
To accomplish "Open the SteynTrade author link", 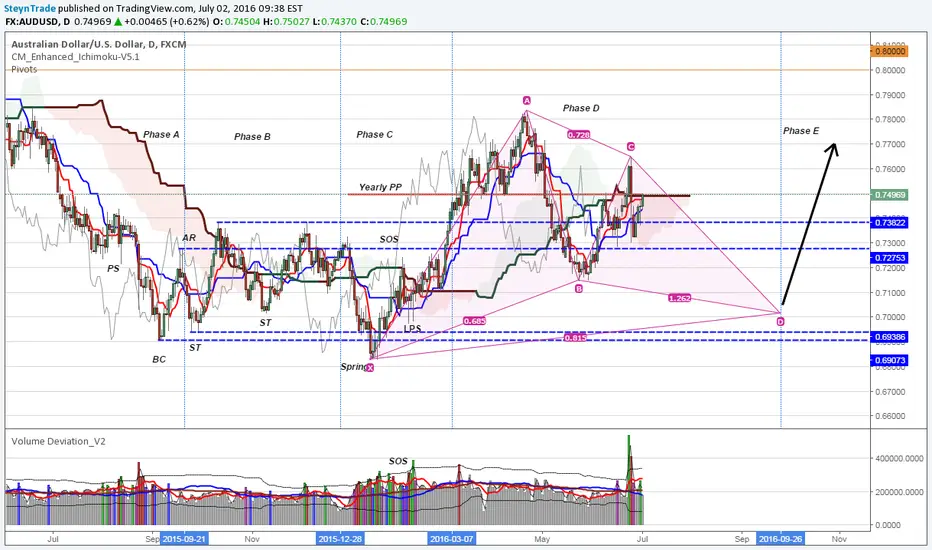I will click(x=30, y=8).
